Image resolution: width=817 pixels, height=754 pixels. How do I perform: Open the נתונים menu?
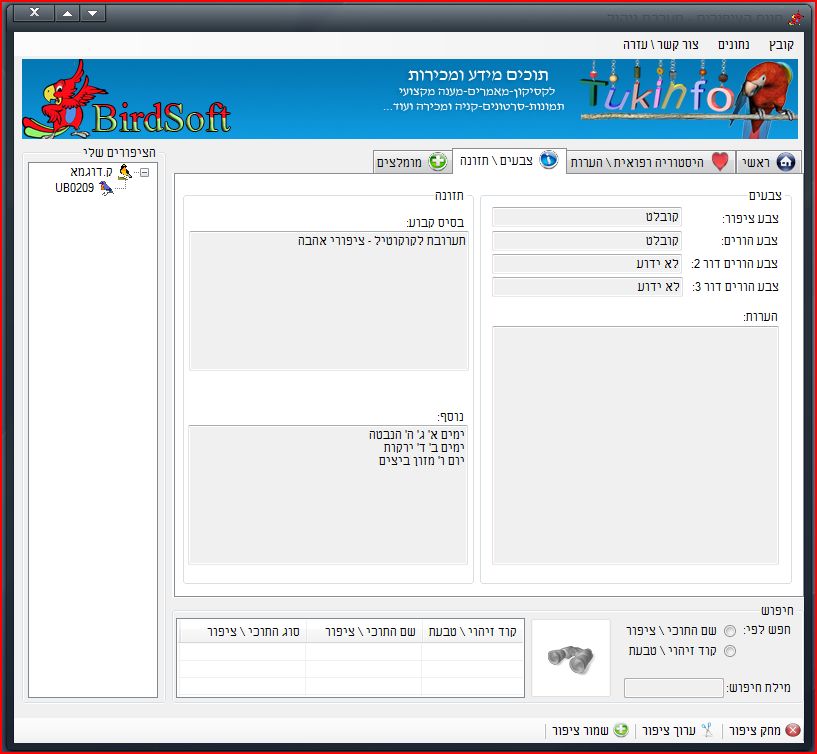735,45
